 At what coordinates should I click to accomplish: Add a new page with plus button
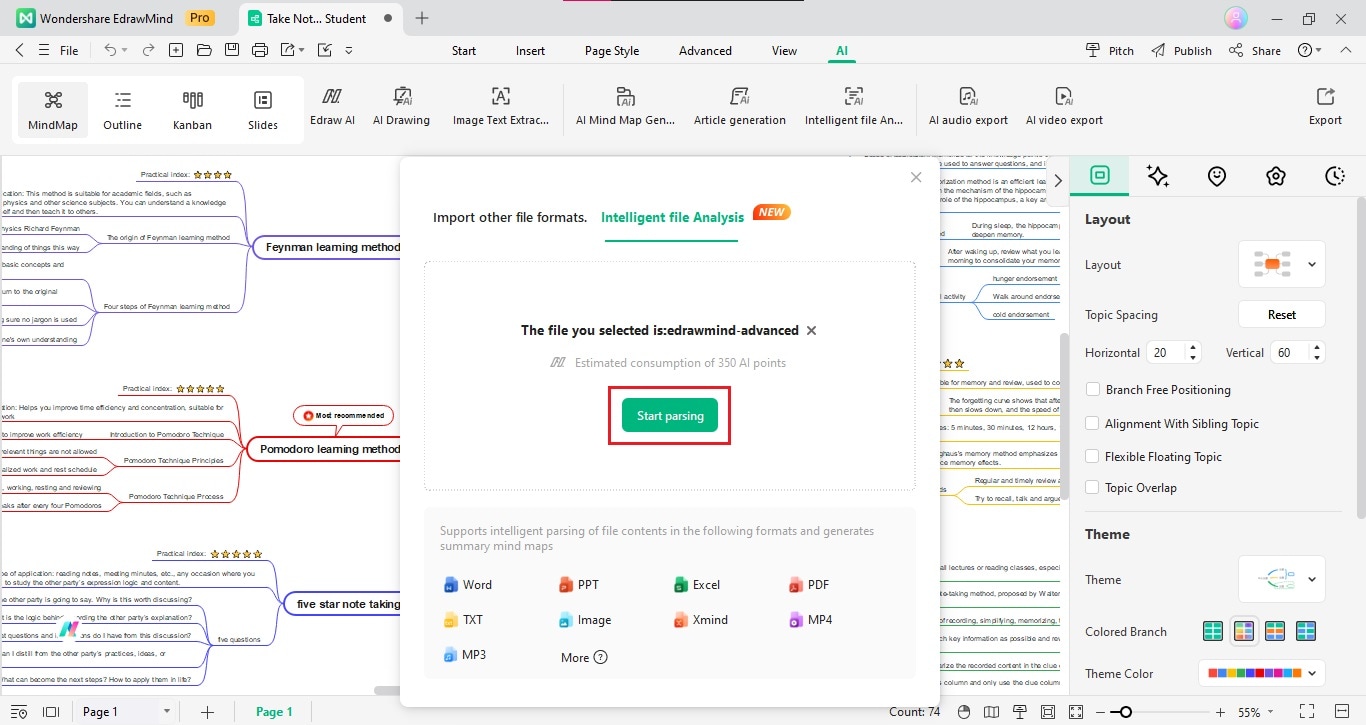point(207,712)
